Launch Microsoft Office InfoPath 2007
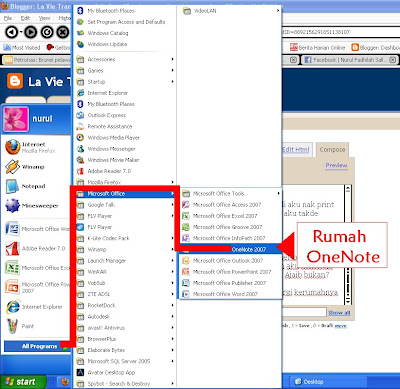This screenshot has height=389, width=400. pyautogui.click(x=231, y=238)
